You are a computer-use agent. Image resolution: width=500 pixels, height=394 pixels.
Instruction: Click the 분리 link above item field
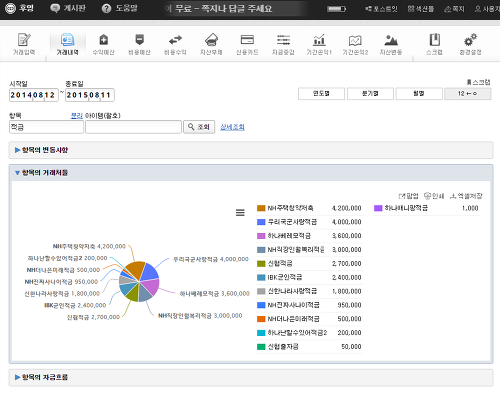click(77, 116)
